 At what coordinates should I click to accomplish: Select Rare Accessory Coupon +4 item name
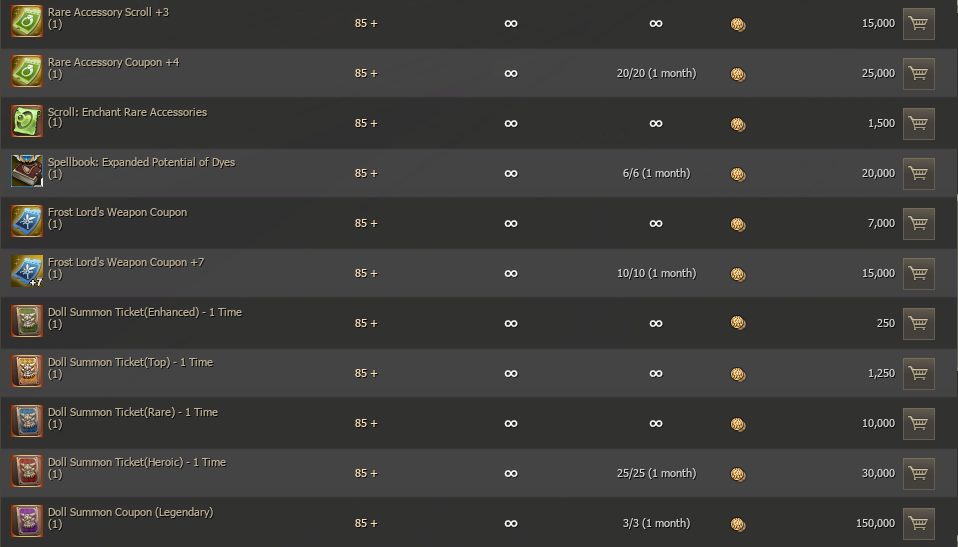point(113,62)
